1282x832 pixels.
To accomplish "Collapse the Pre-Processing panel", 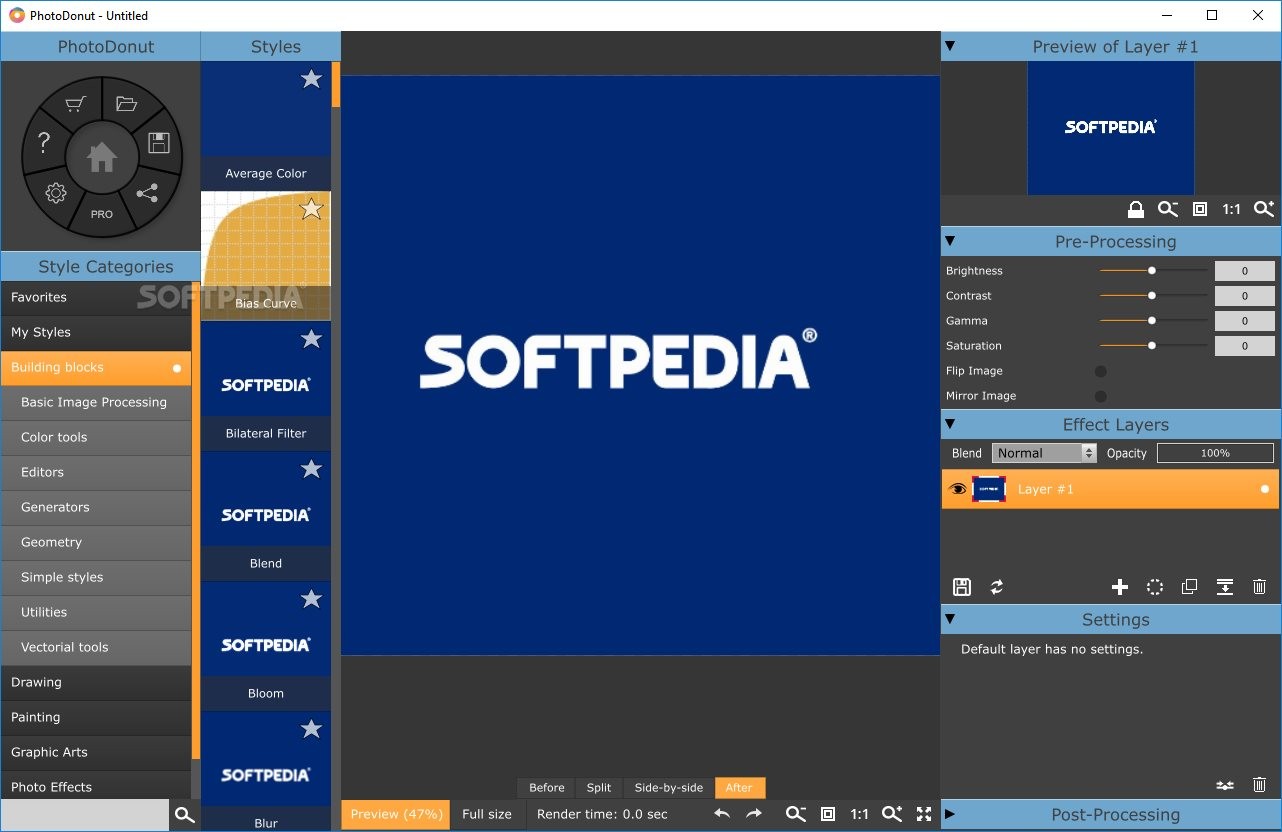I will pyautogui.click(x=950, y=241).
